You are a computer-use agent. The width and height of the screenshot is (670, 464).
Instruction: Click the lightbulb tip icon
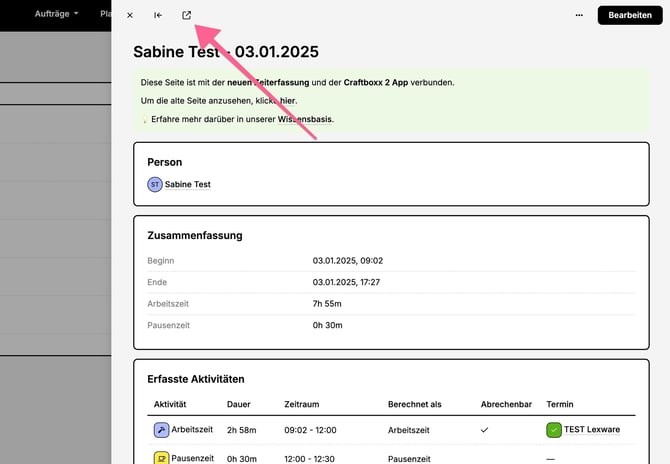click(144, 120)
